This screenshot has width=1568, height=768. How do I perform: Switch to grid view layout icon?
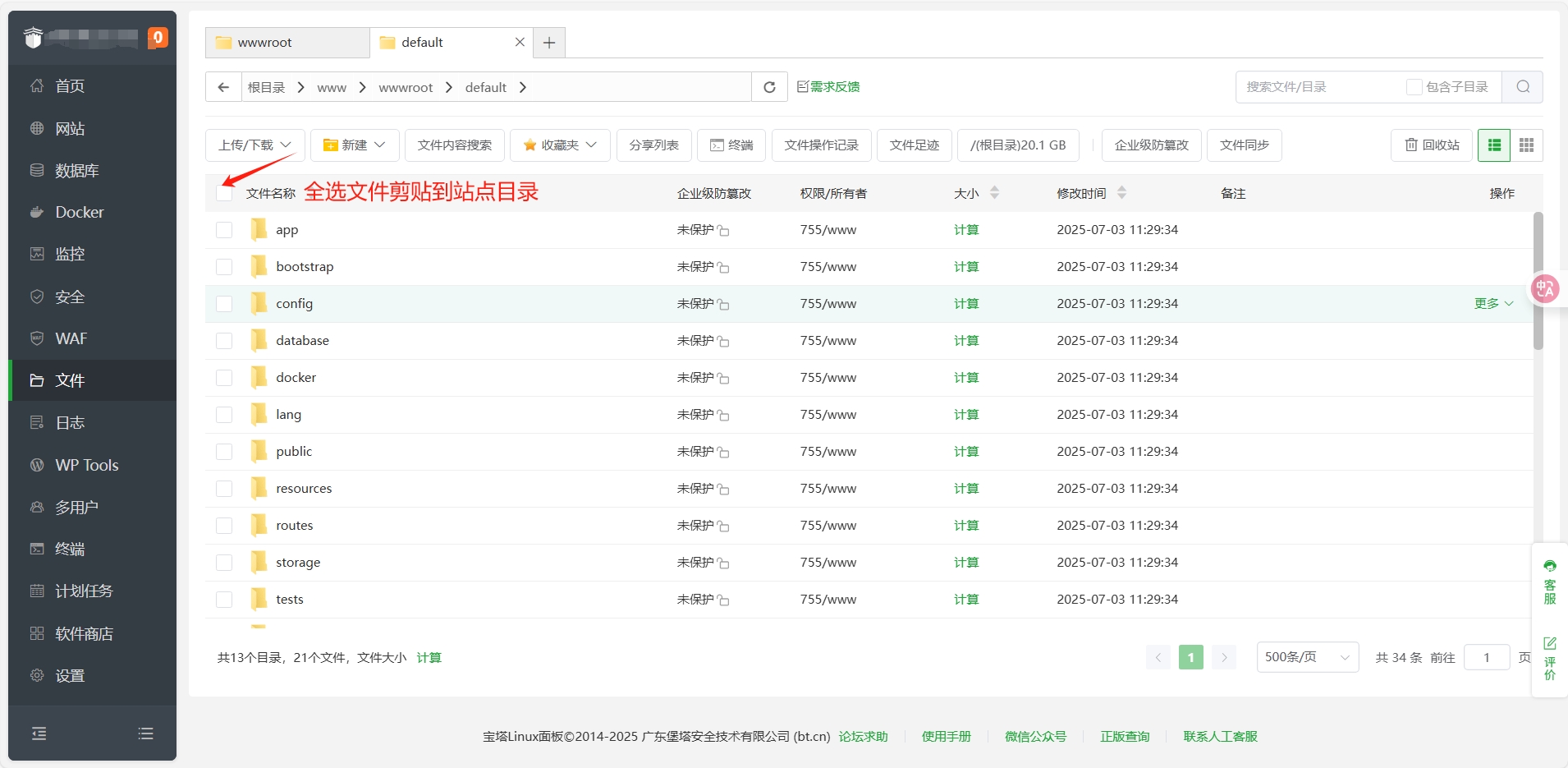[x=1526, y=145]
